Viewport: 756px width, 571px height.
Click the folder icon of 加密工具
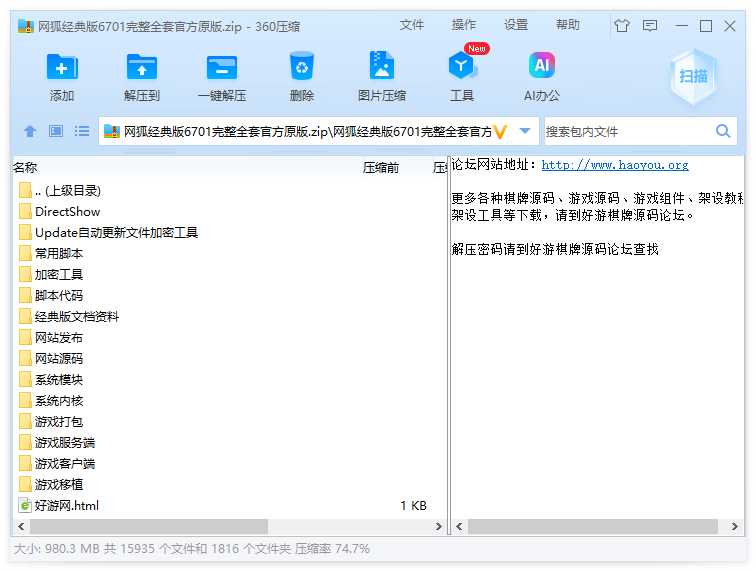tap(26, 274)
